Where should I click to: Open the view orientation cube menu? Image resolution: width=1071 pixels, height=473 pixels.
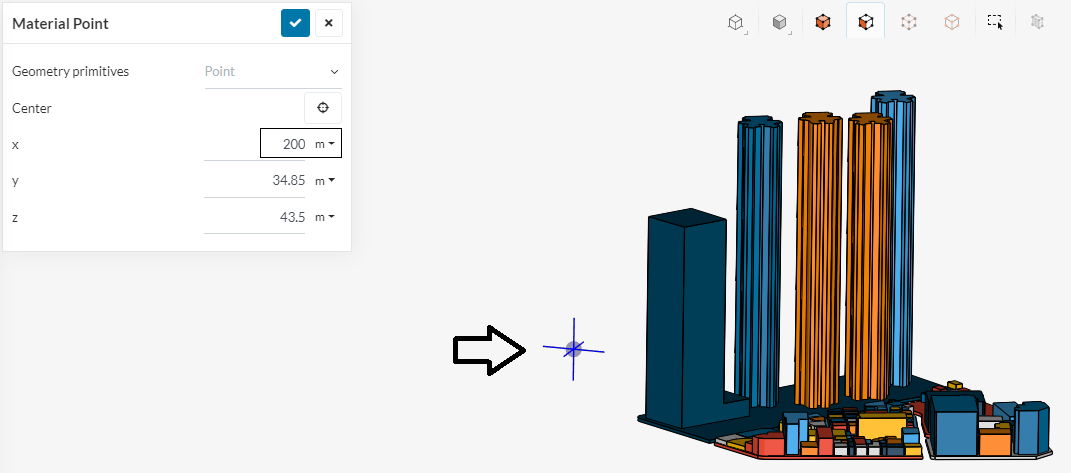736,23
